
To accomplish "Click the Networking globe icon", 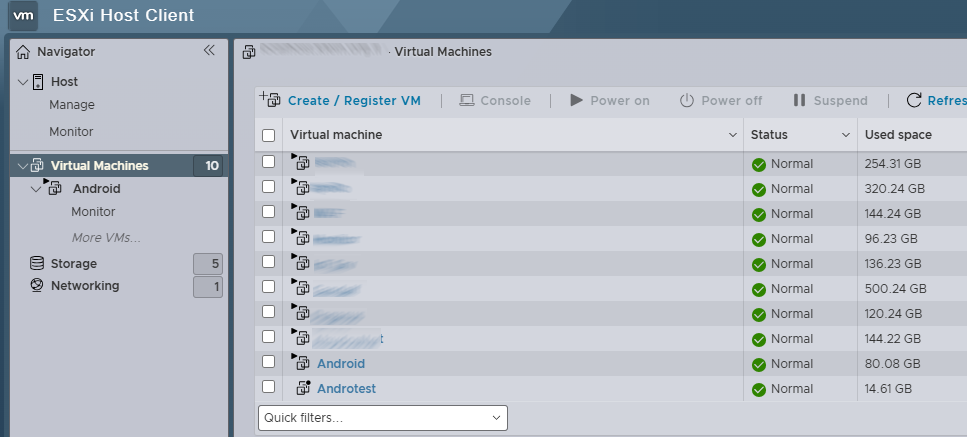I will click(37, 285).
